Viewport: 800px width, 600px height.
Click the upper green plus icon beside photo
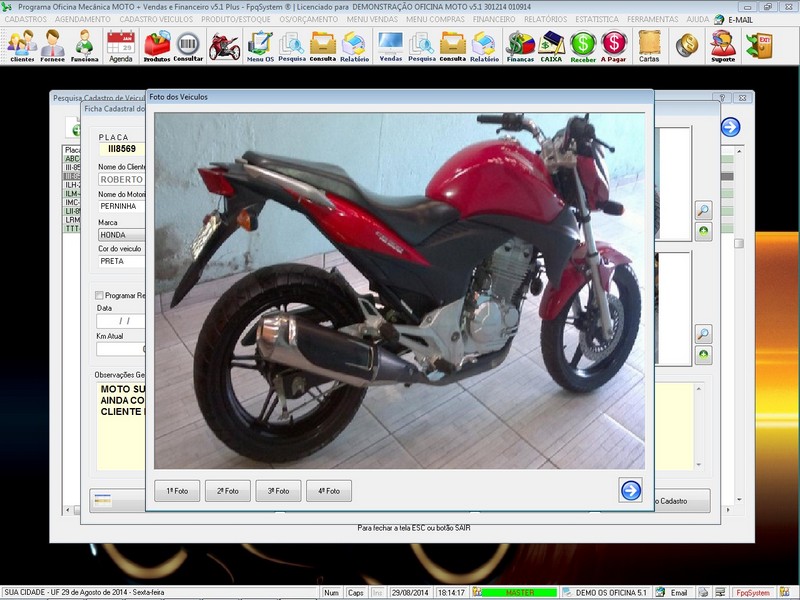(x=703, y=231)
